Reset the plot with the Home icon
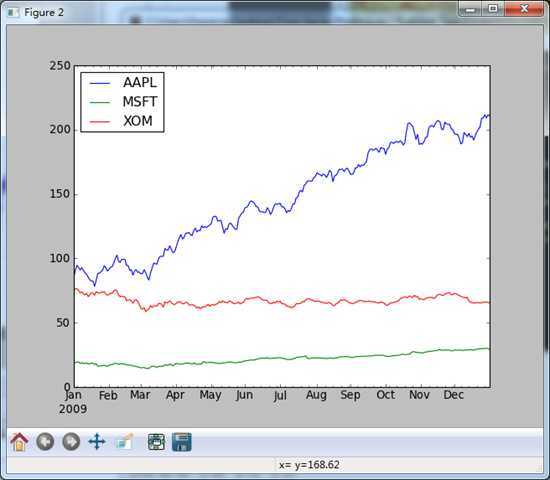Image resolution: width=550 pixels, height=480 pixels. pos(19,442)
